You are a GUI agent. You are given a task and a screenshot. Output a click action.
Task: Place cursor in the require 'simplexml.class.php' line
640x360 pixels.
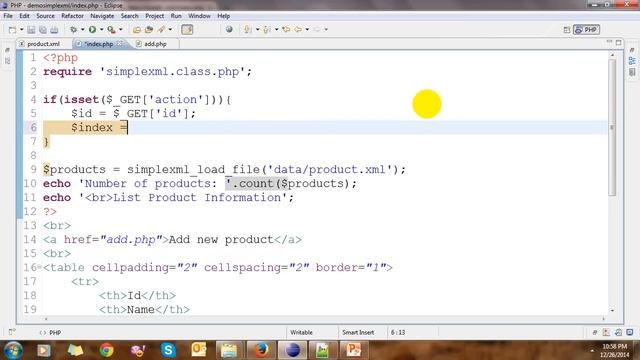point(147,72)
